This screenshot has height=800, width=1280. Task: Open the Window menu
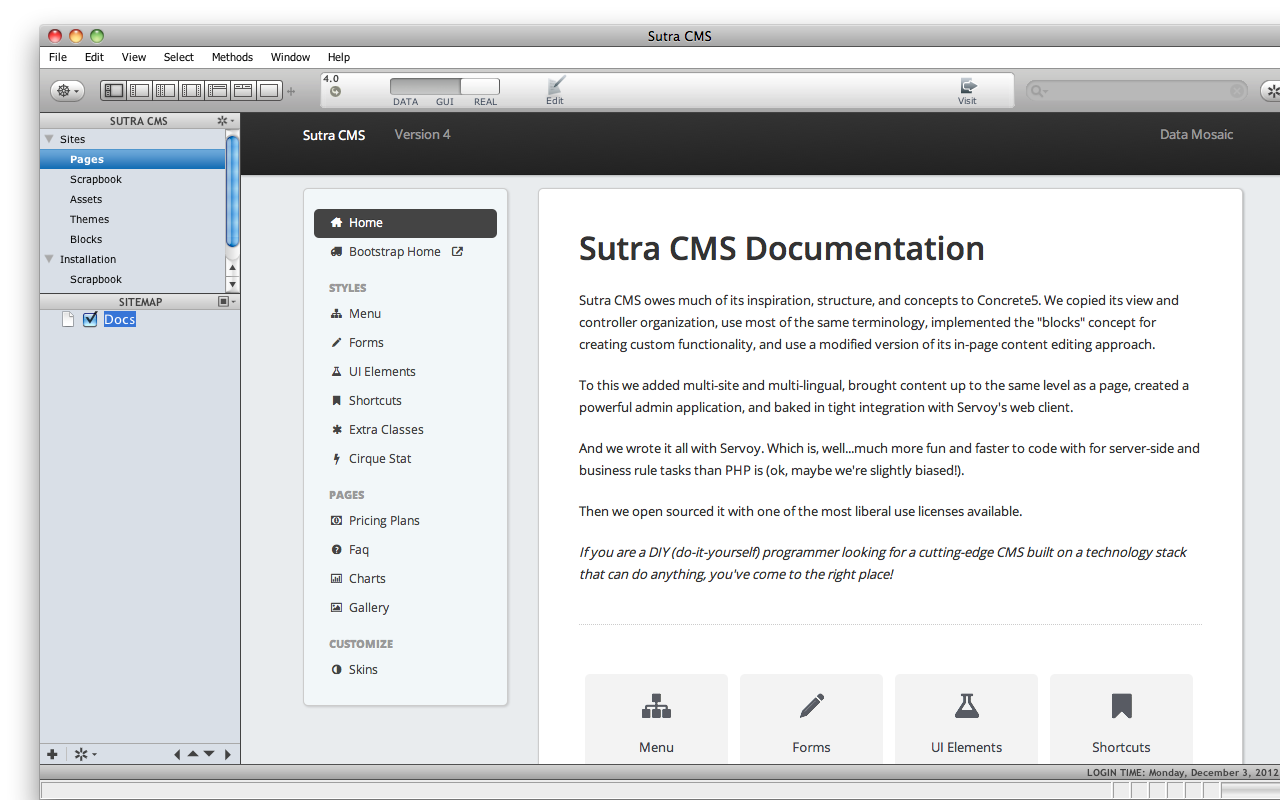pyautogui.click(x=290, y=57)
